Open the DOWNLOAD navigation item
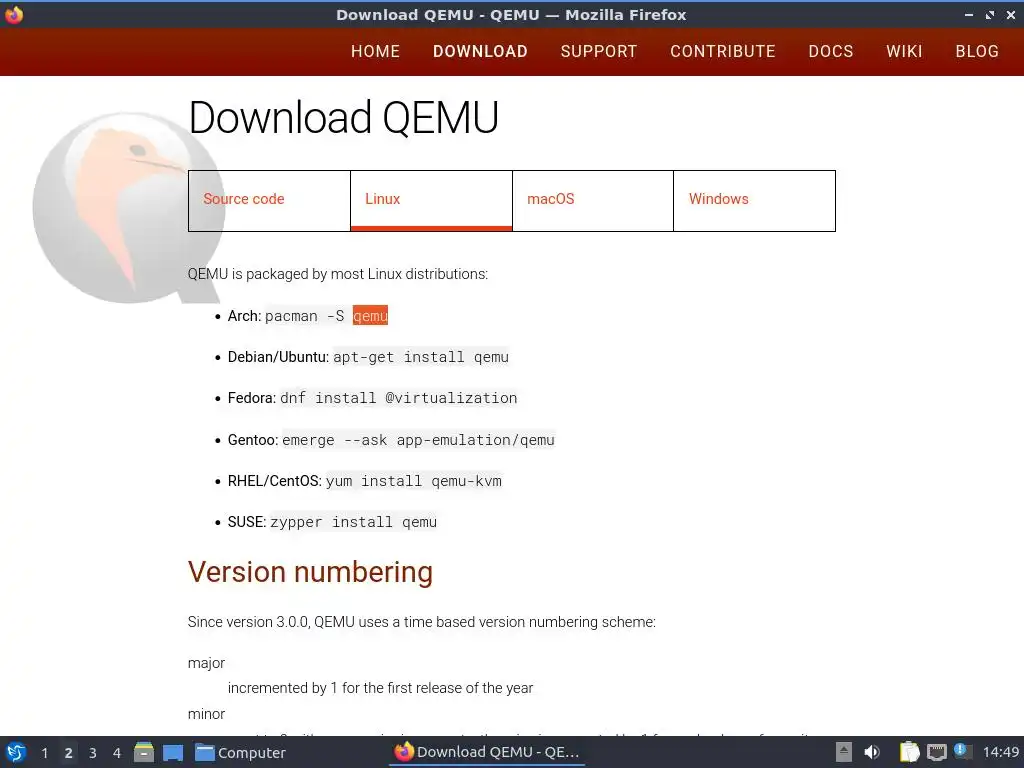The image size is (1024, 768). coord(480,52)
